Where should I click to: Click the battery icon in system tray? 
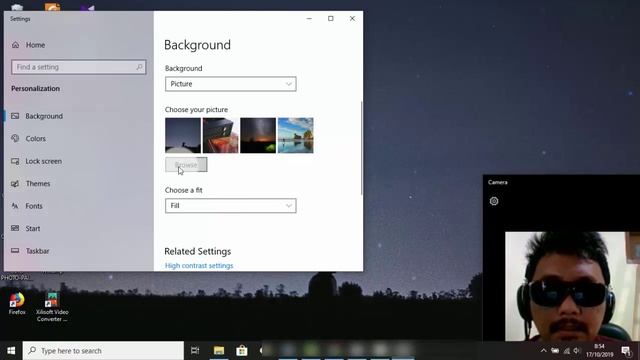(555, 351)
